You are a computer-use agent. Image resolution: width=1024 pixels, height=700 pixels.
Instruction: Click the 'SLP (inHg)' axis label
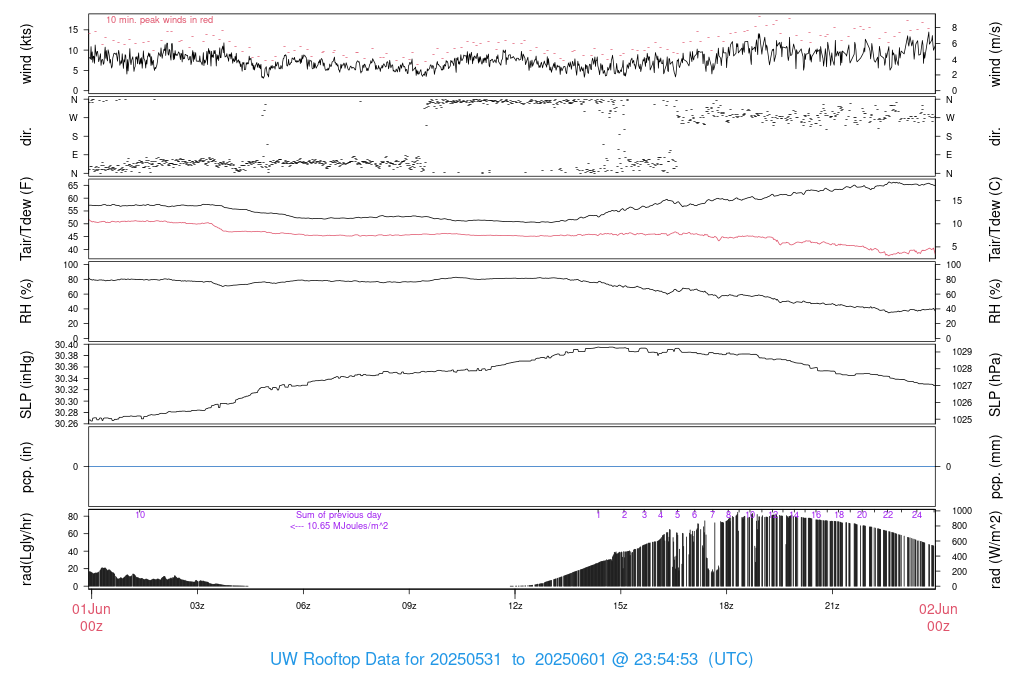pyautogui.click(x=27, y=384)
